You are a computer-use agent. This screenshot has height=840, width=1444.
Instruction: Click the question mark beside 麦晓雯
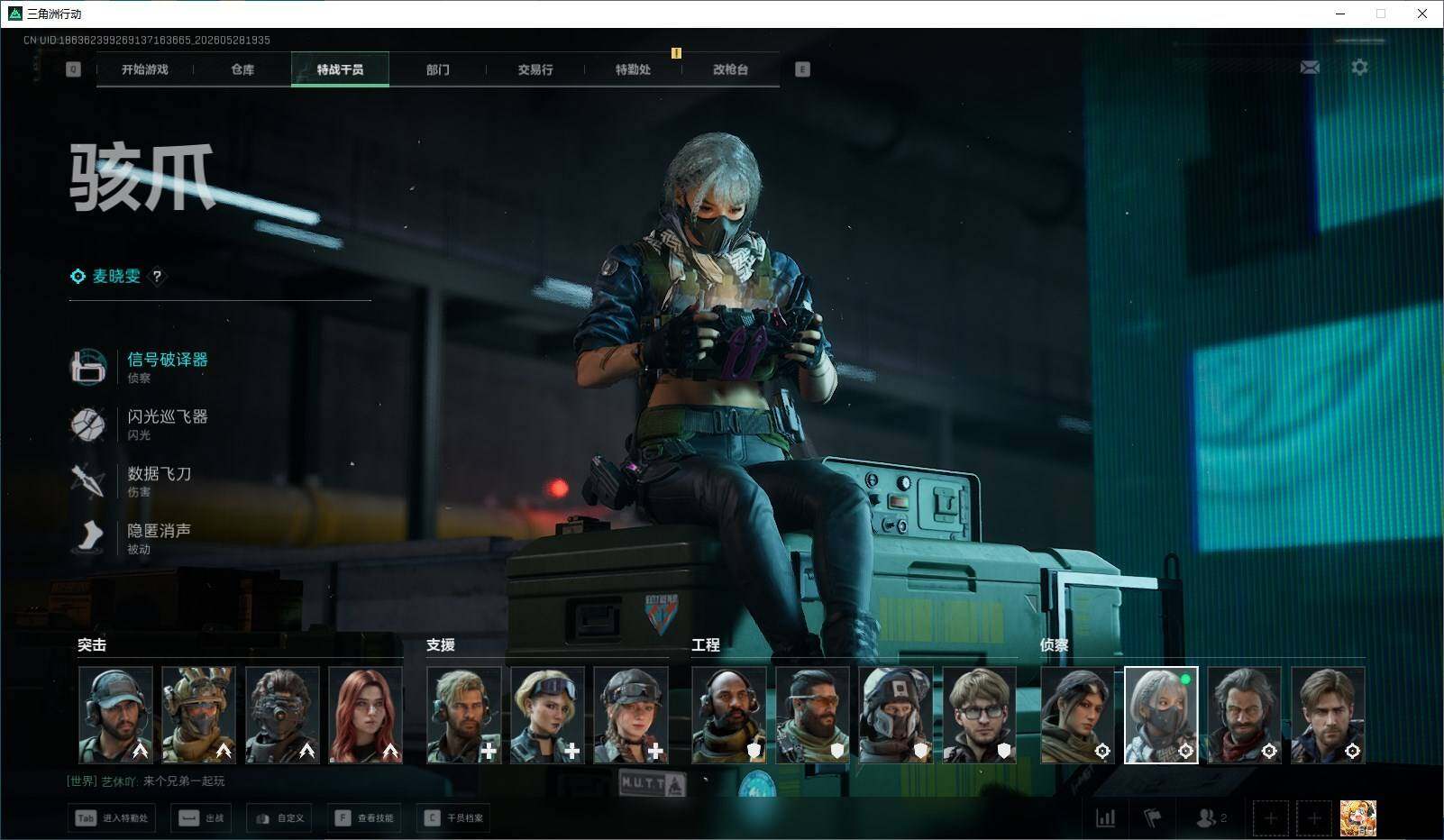pos(157,277)
